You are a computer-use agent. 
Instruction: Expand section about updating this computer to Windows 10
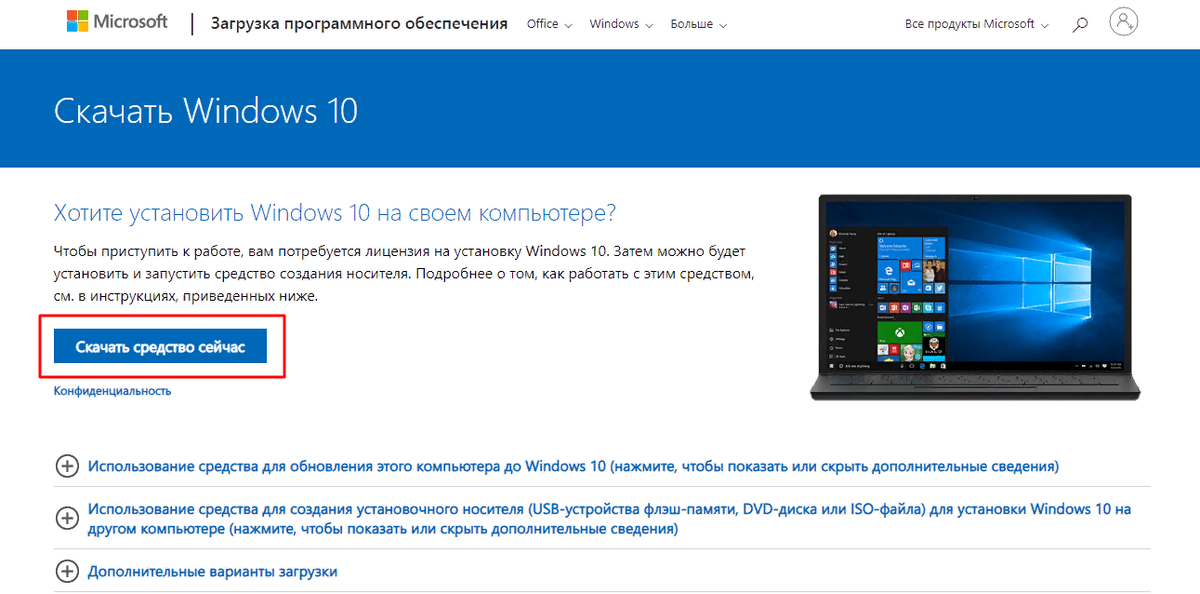click(x=558, y=466)
